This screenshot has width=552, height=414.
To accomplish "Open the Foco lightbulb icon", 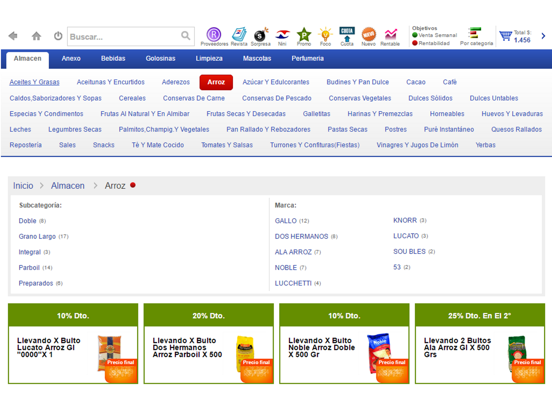I will point(325,37).
